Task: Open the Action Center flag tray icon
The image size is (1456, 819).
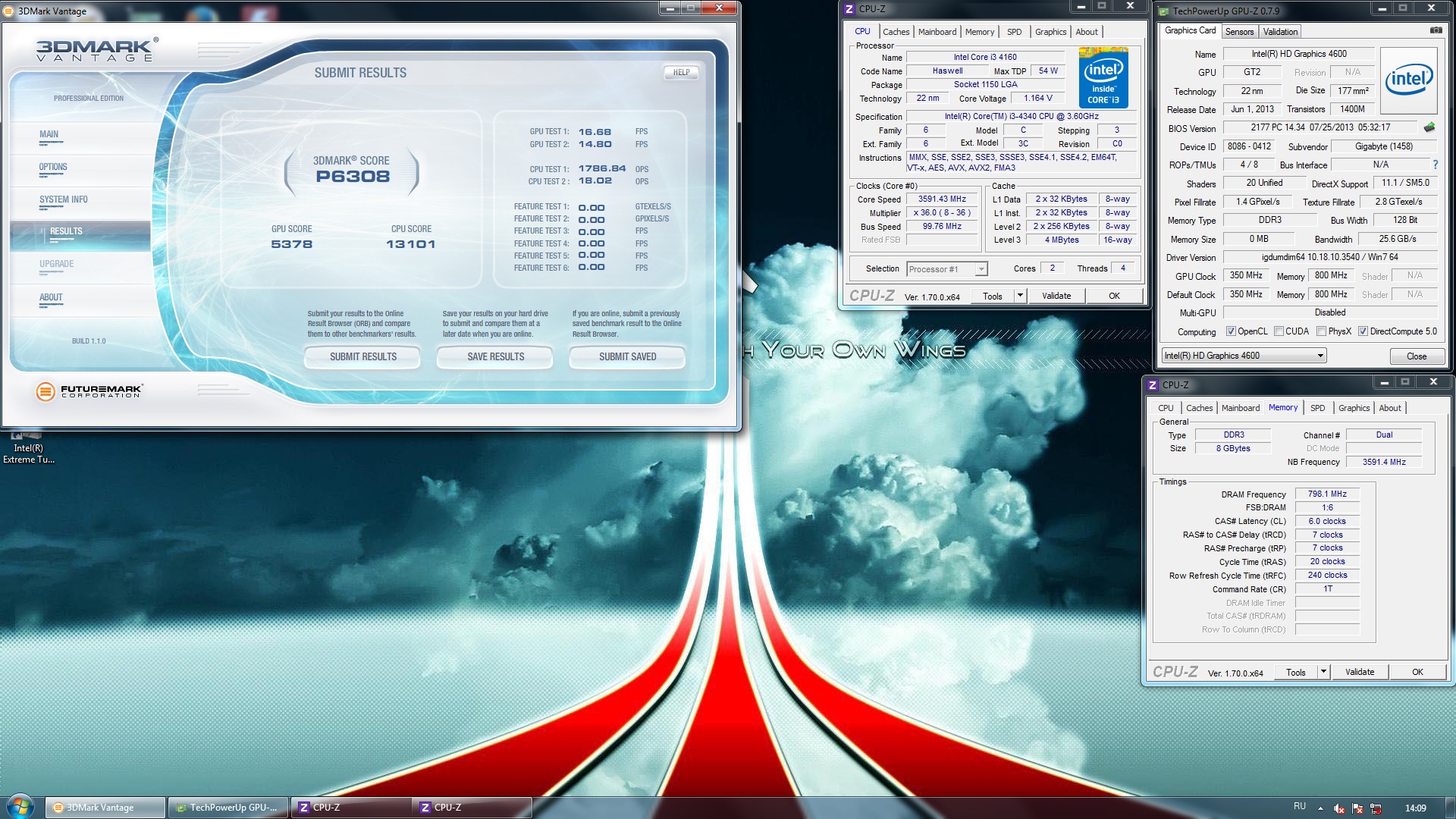Action: pyautogui.click(x=1357, y=808)
